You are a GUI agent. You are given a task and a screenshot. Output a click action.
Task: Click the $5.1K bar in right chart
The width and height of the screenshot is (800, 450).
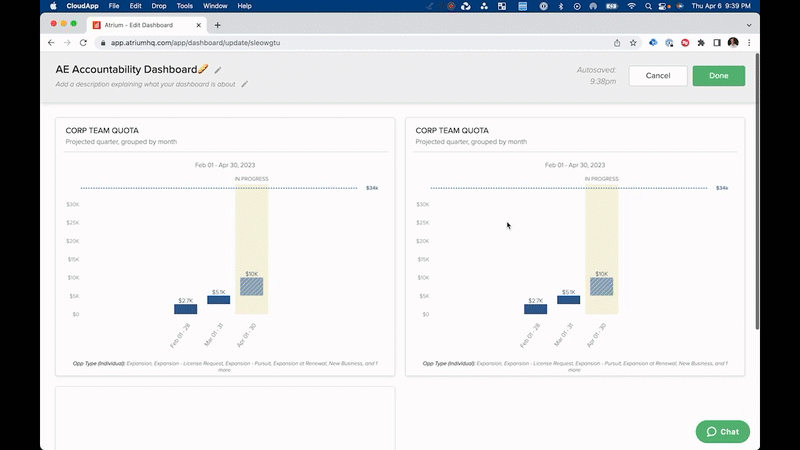tap(568, 300)
